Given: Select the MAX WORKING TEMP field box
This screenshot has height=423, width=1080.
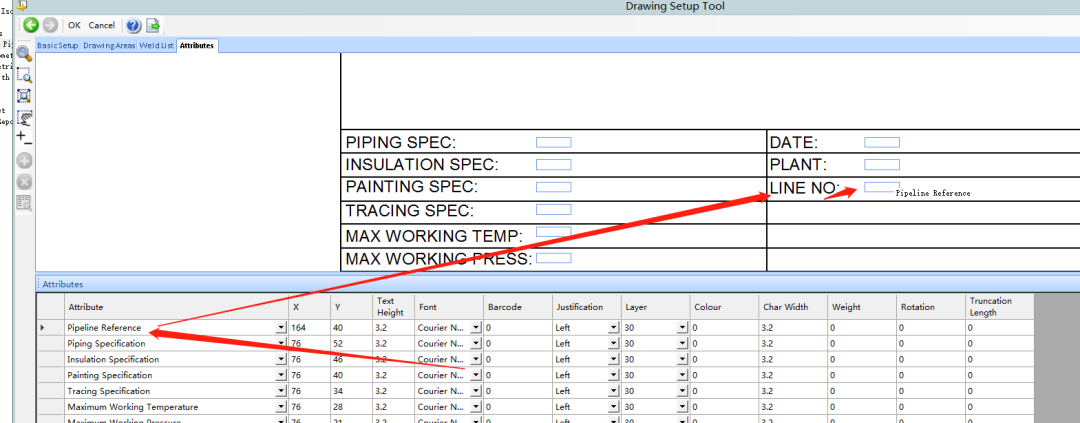Looking at the screenshot, I should click(x=554, y=232).
